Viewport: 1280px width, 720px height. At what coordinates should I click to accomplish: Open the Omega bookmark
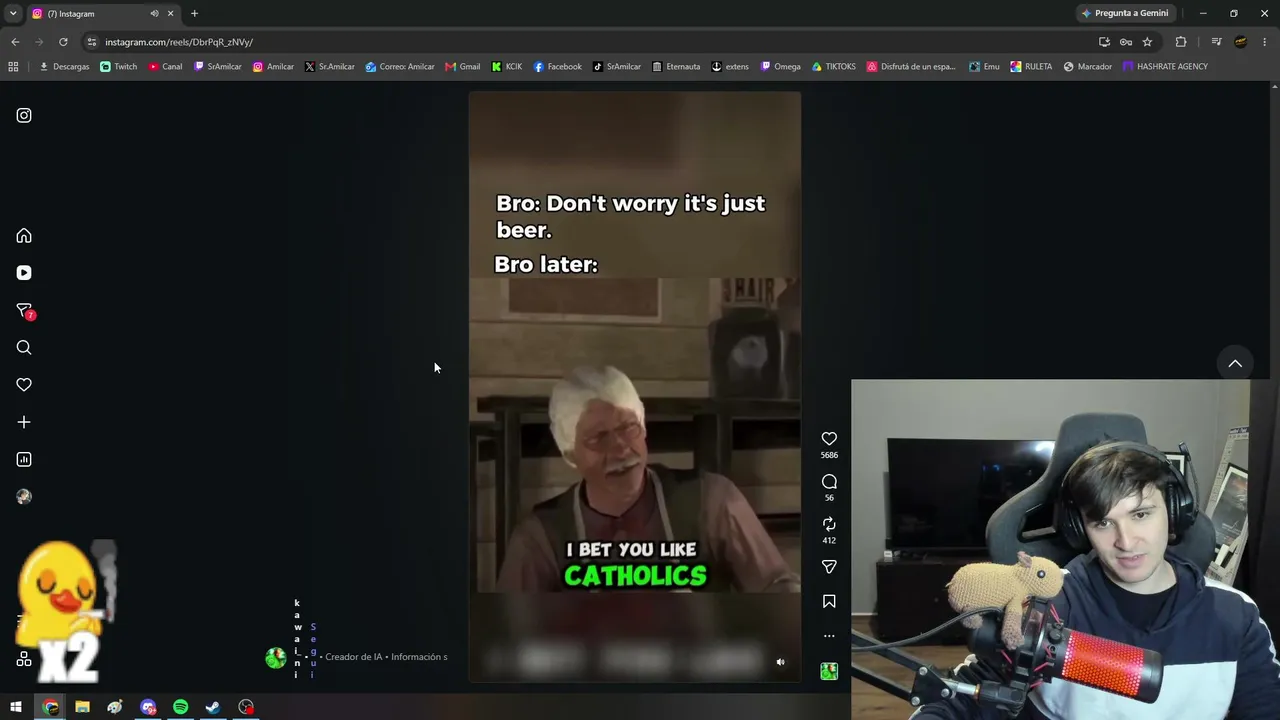point(781,67)
